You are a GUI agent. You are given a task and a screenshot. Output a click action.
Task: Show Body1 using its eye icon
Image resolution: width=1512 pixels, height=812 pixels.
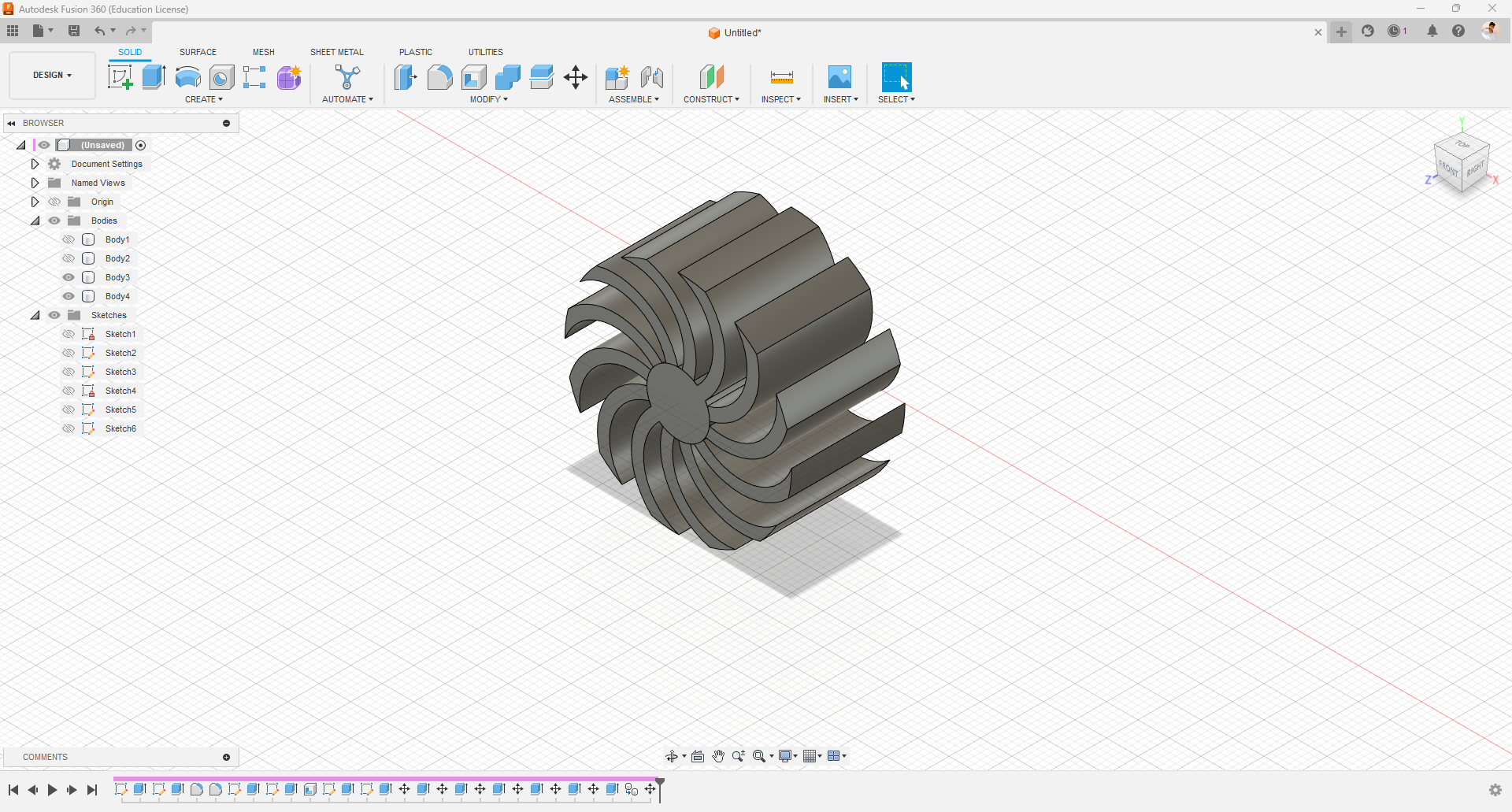tap(69, 239)
